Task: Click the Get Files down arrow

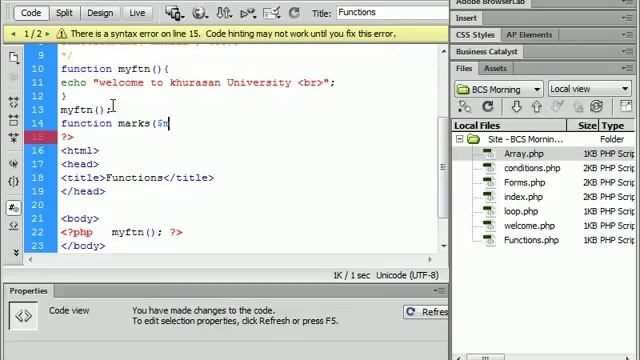Action: click(x=517, y=107)
